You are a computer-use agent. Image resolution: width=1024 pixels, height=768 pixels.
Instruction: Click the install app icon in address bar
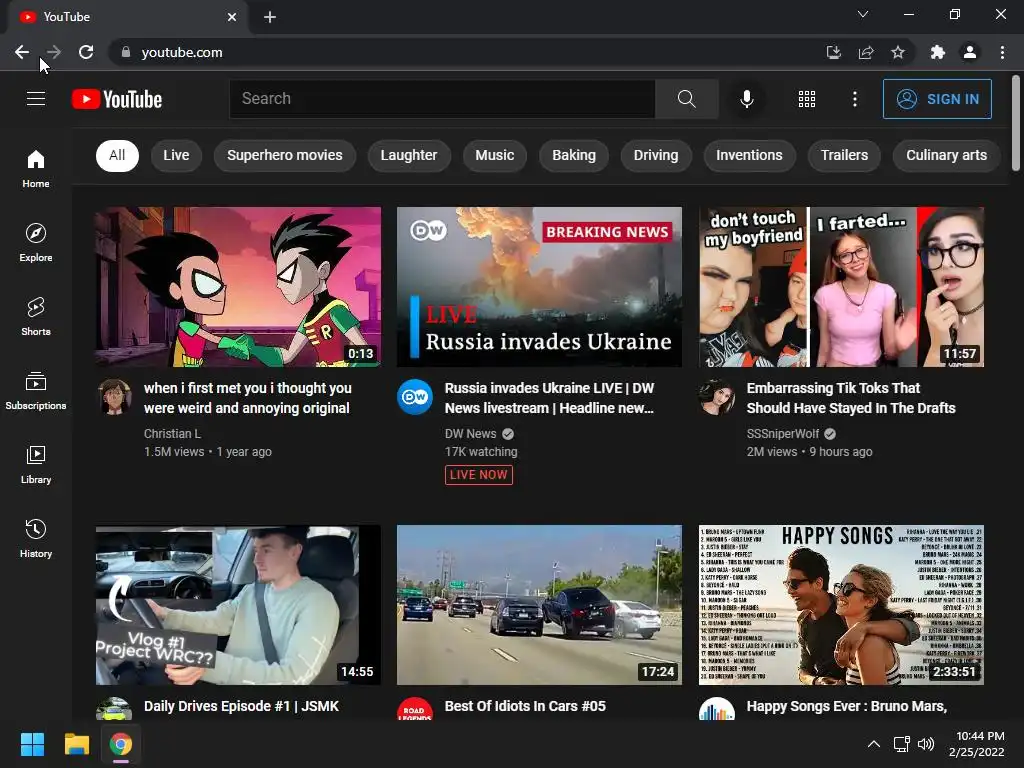tap(833, 52)
